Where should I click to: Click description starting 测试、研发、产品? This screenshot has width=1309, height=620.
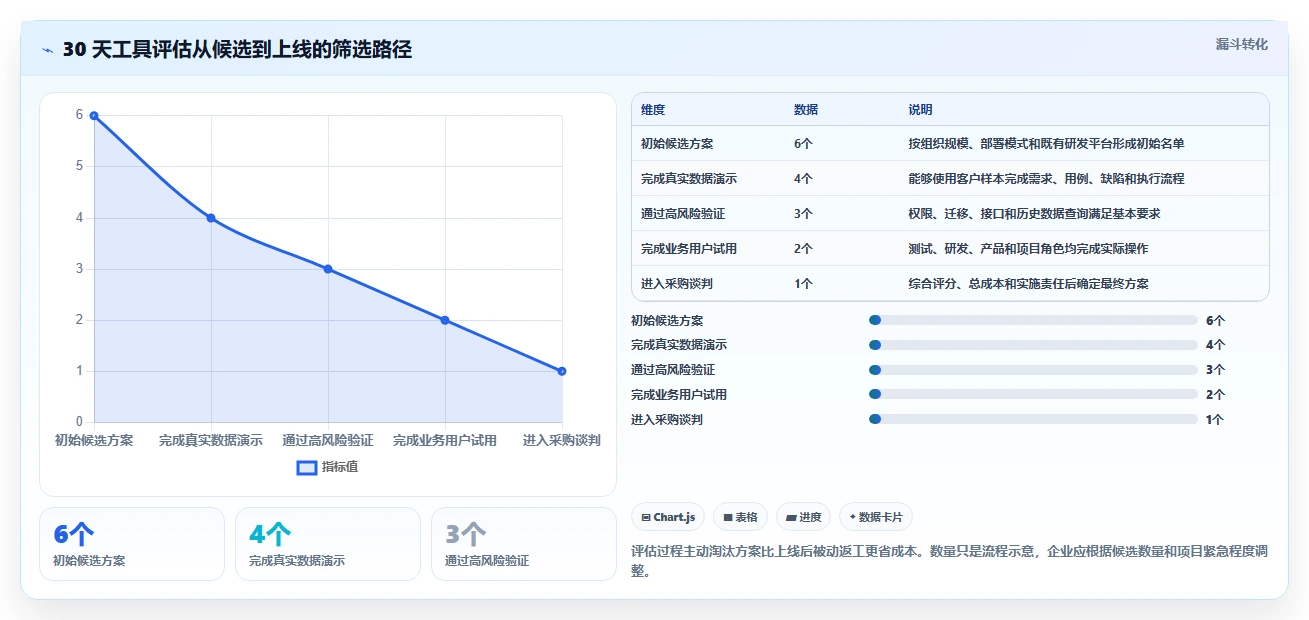tap(1028, 249)
